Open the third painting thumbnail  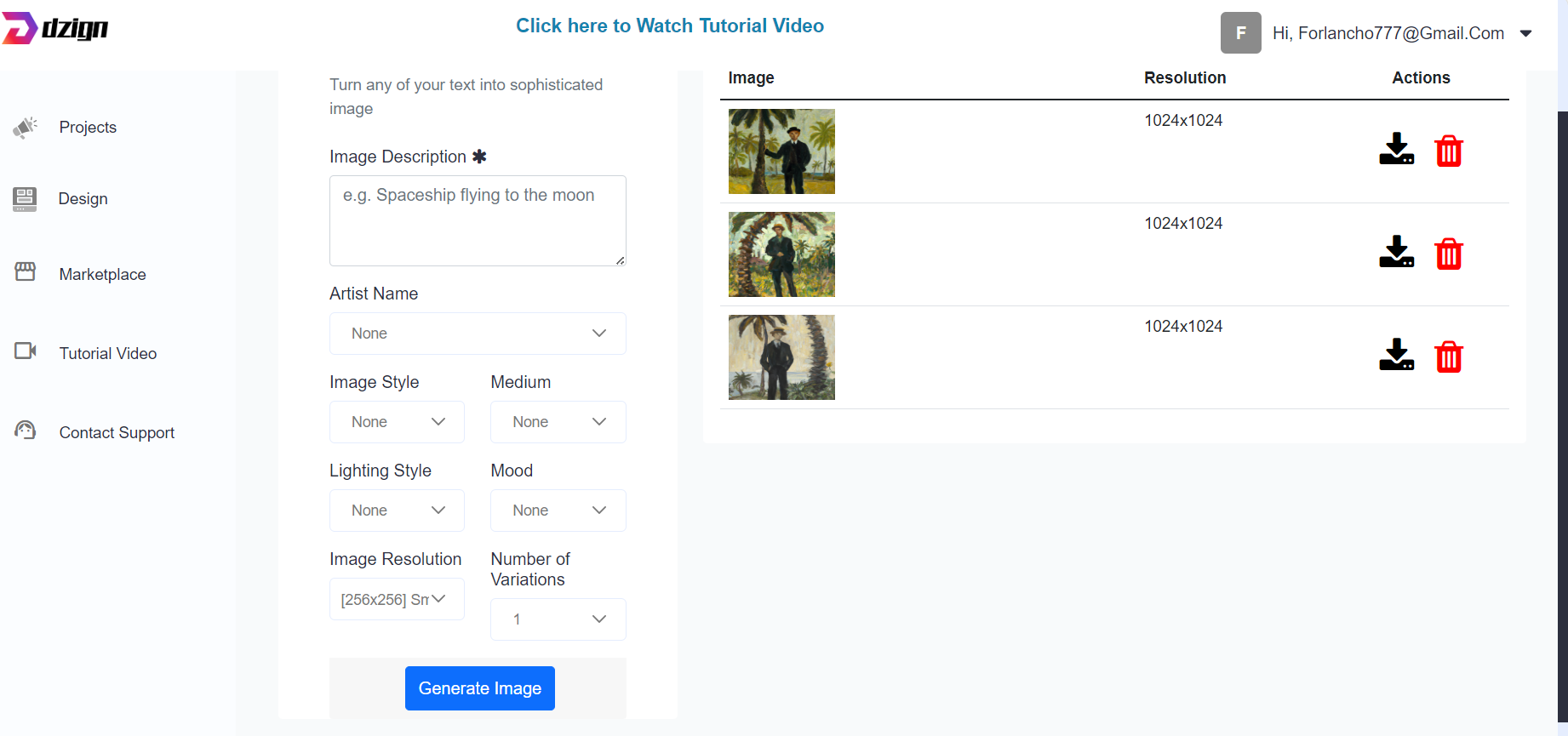click(781, 357)
